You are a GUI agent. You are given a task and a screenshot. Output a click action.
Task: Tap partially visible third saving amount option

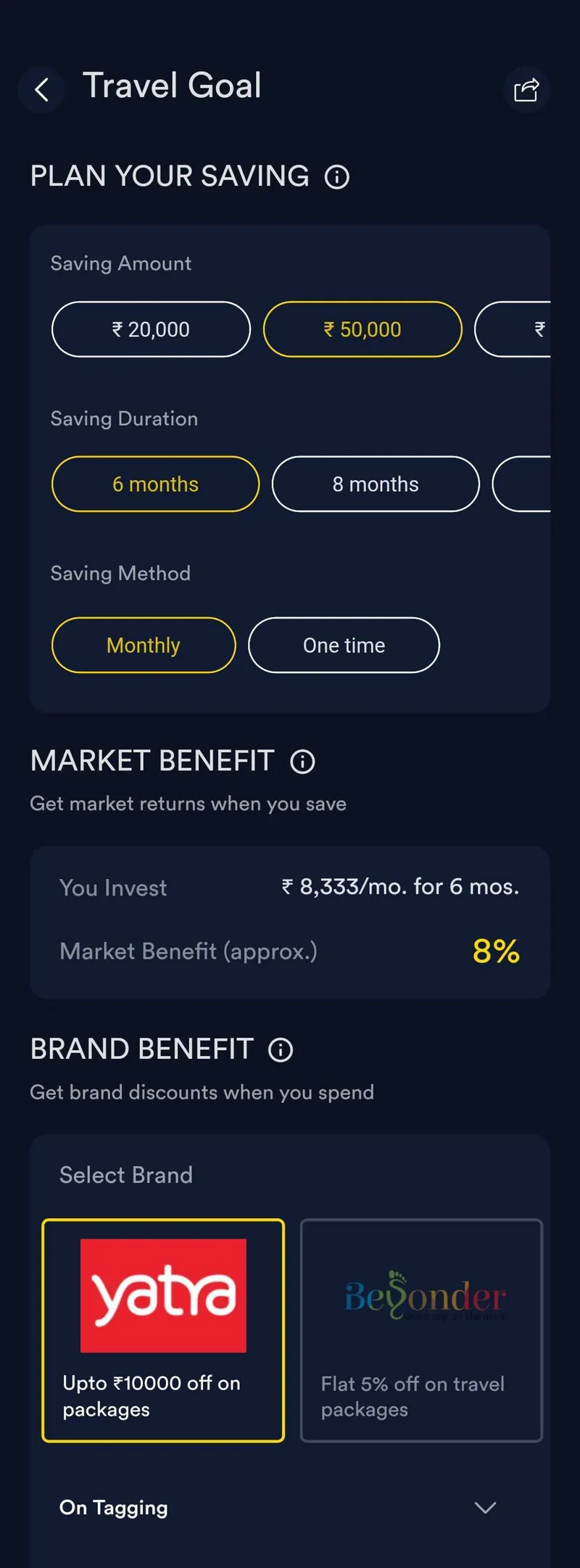click(516, 329)
